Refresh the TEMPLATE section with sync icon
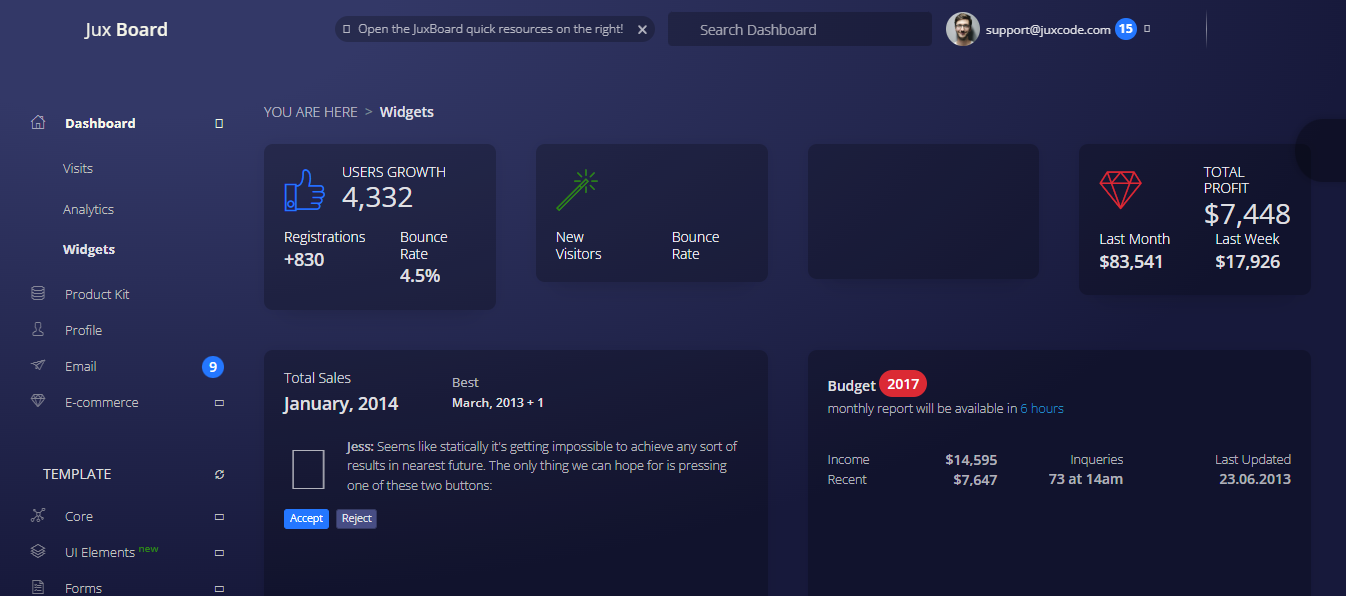 tap(219, 474)
